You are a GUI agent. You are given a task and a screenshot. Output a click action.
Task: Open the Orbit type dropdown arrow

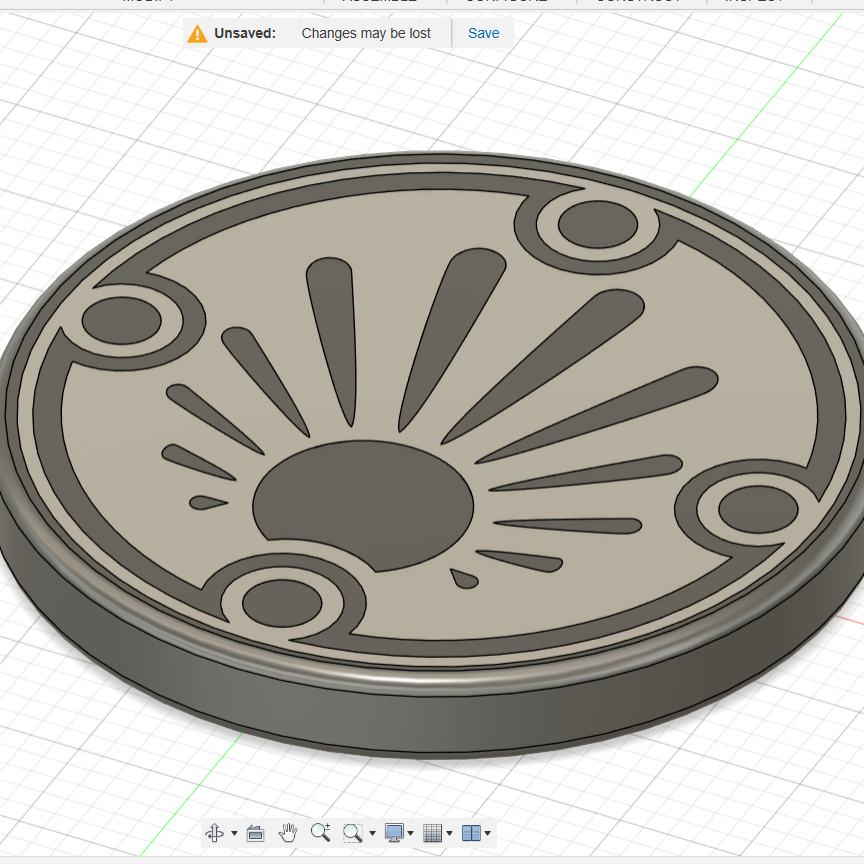coord(234,833)
